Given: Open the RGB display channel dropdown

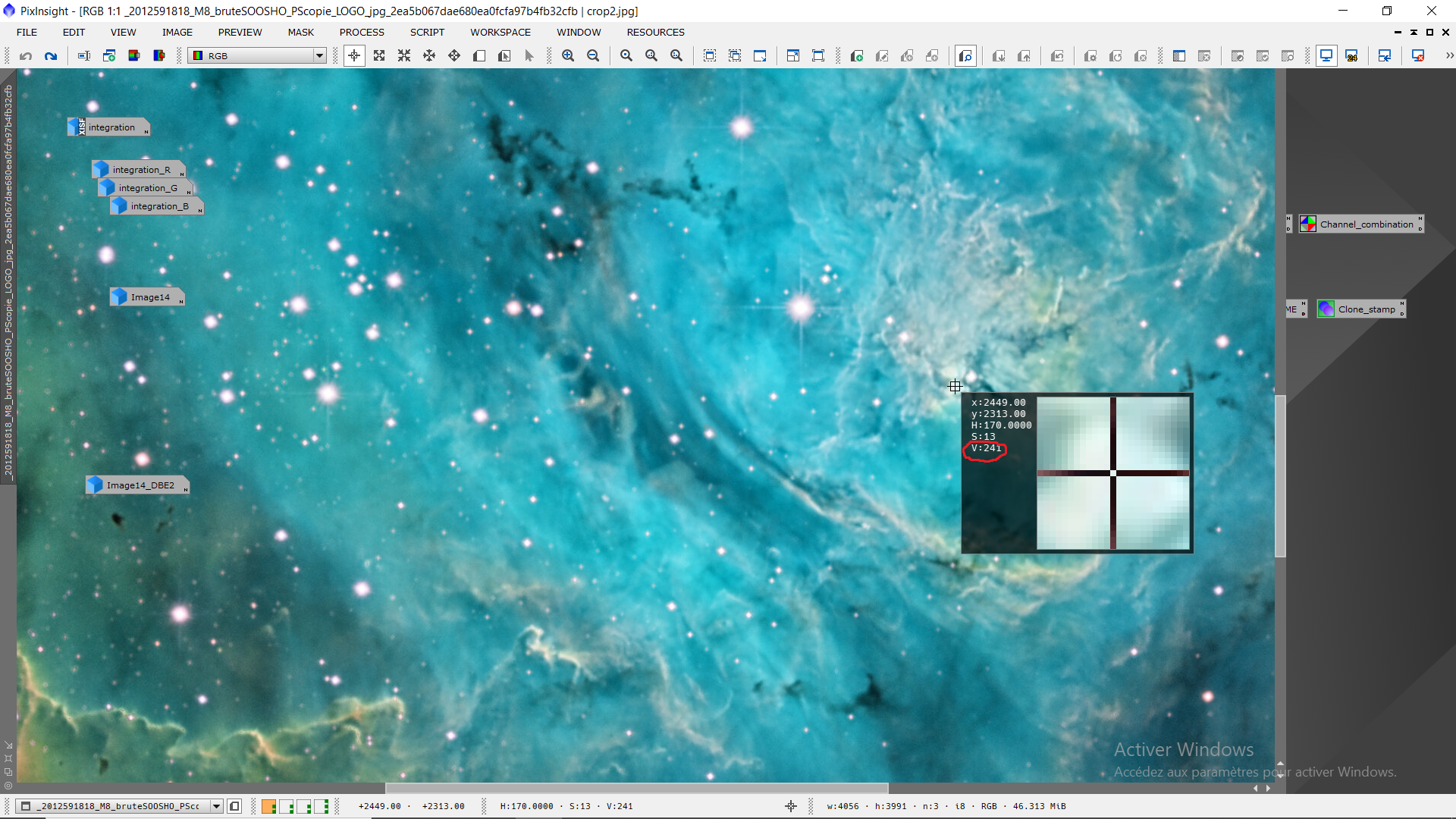Looking at the screenshot, I should [319, 55].
